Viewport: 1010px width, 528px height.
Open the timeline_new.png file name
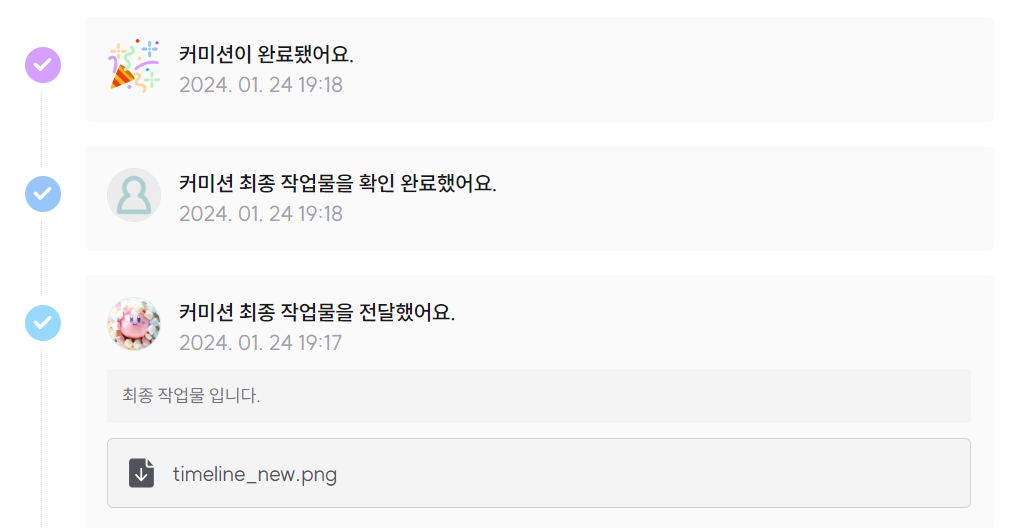(255, 474)
